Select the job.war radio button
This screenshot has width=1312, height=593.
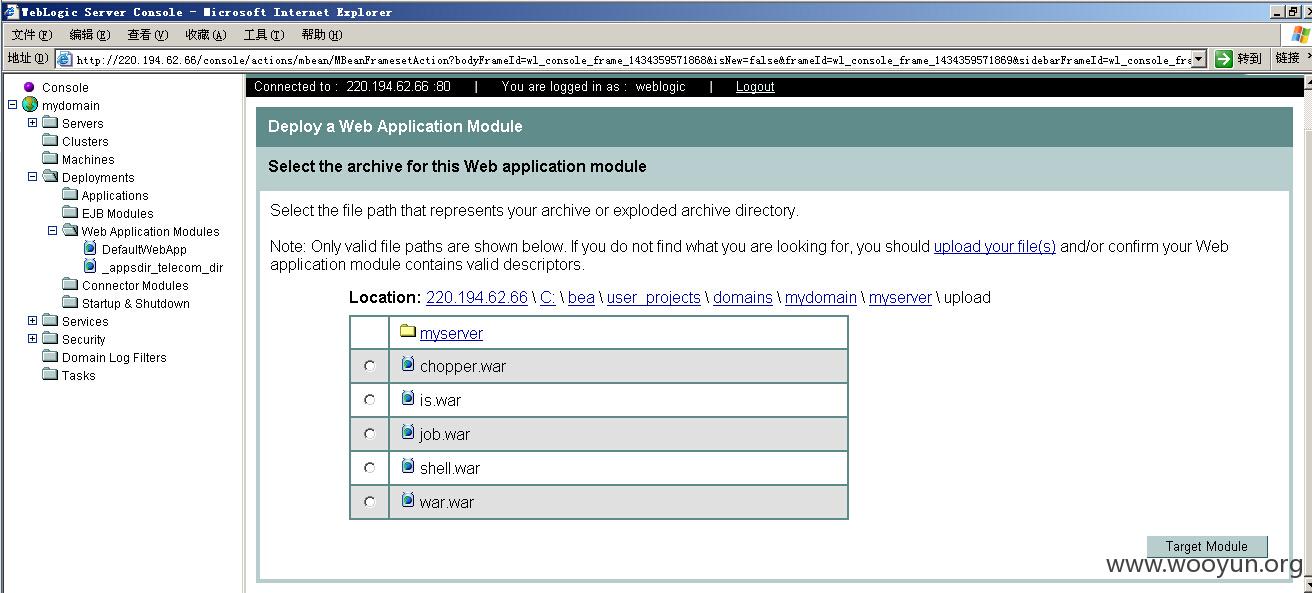click(x=370, y=434)
